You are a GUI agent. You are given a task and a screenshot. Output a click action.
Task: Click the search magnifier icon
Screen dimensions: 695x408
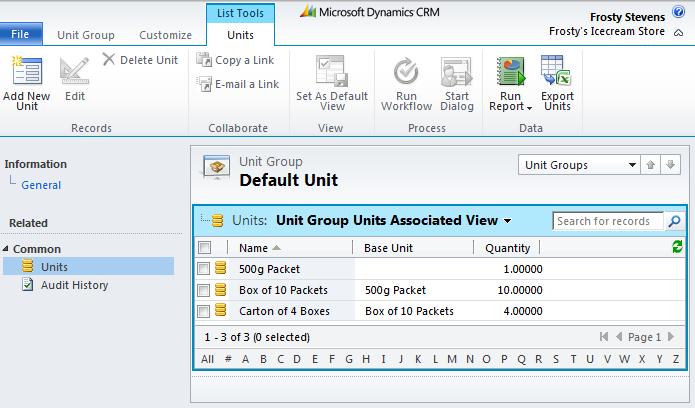coord(674,221)
